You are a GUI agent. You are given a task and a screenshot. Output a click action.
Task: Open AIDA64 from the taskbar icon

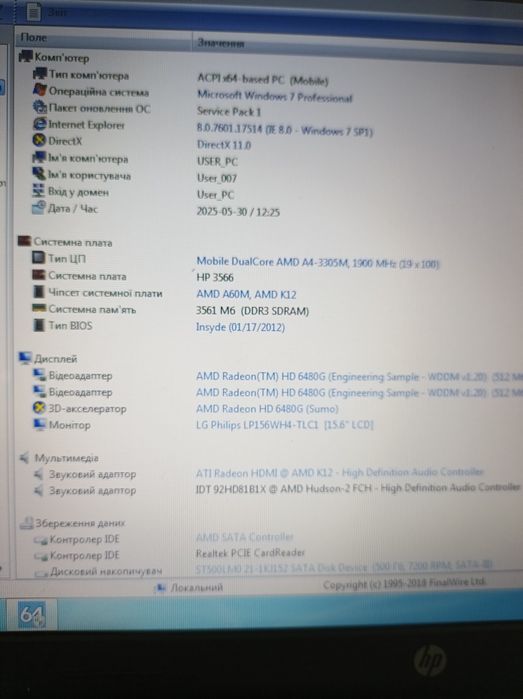pyautogui.click(x=32, y=614)
